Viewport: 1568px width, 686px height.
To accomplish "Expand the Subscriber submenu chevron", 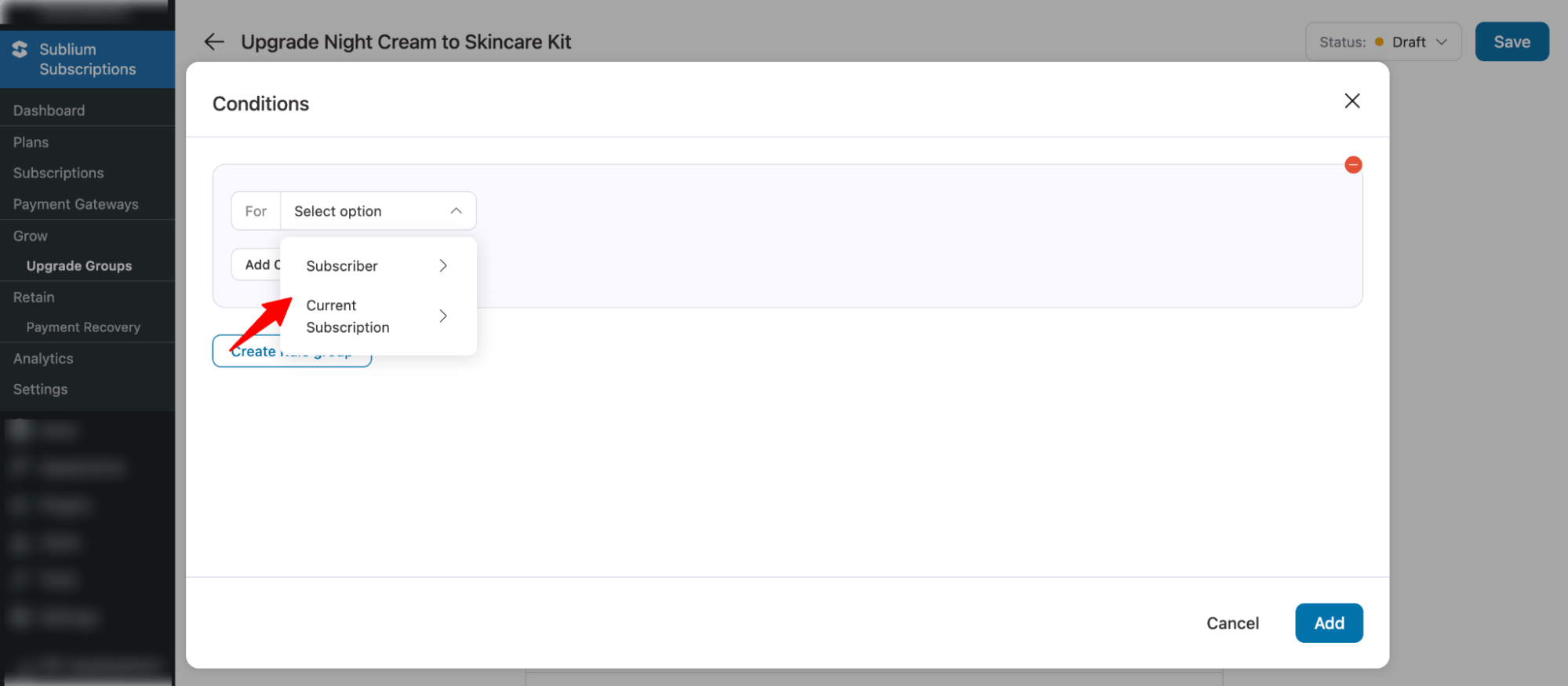I will coord(443,266).
